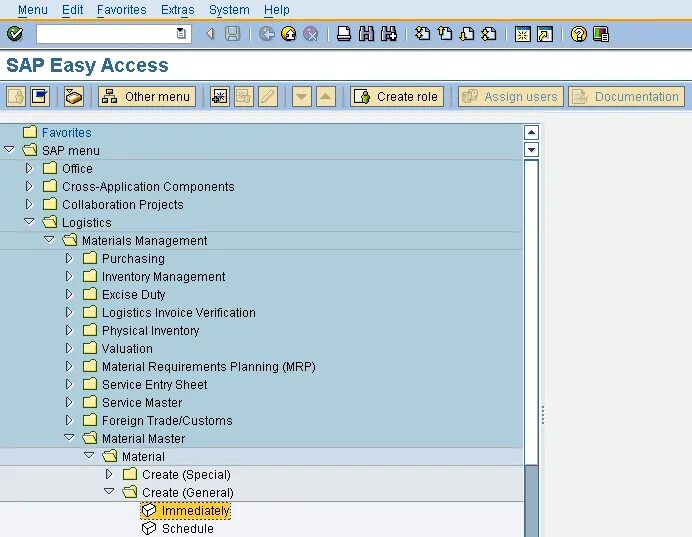Click the Documentation button
Viewport: 692px width, 537px height.
coord(627,97)
